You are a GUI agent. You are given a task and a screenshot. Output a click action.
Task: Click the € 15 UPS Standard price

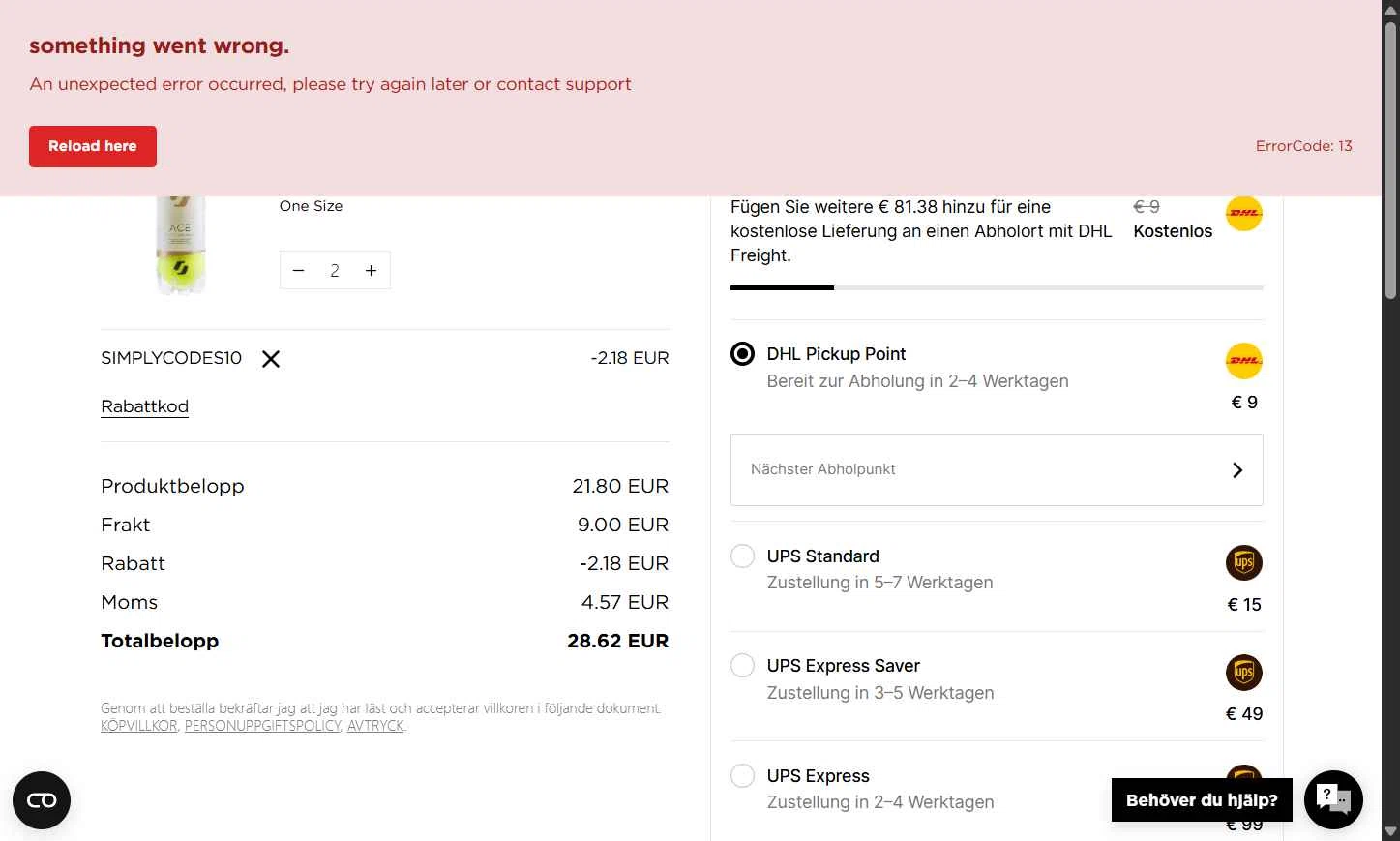point(1244,605)
